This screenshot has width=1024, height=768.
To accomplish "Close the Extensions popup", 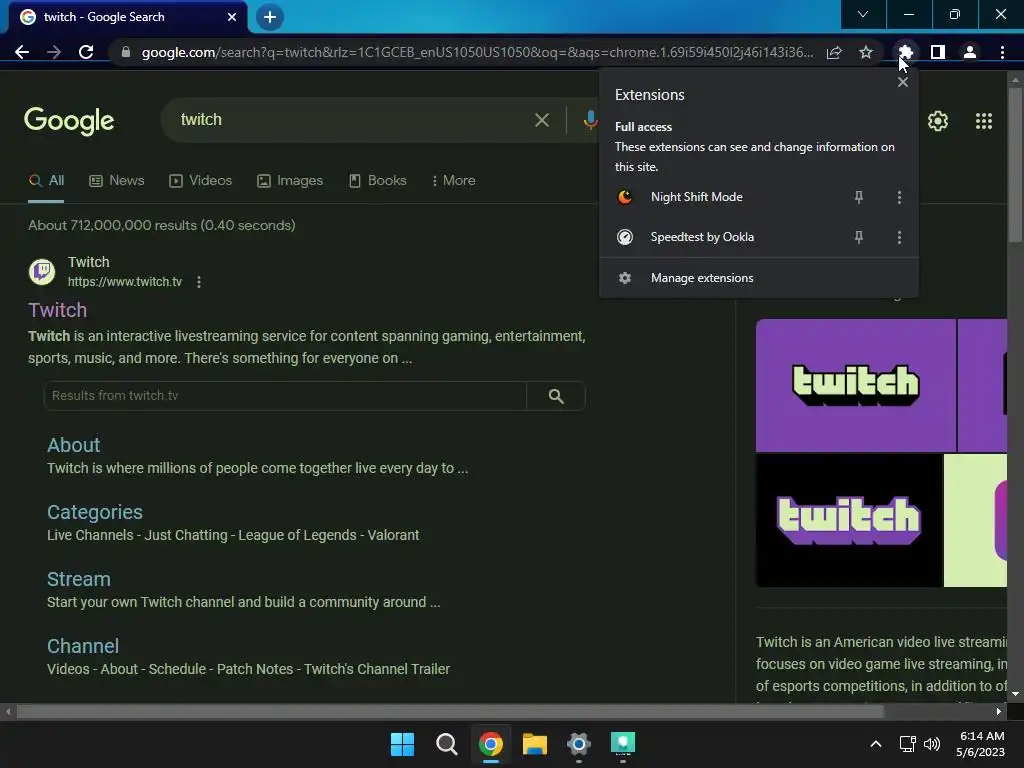I will pos(903,82).
